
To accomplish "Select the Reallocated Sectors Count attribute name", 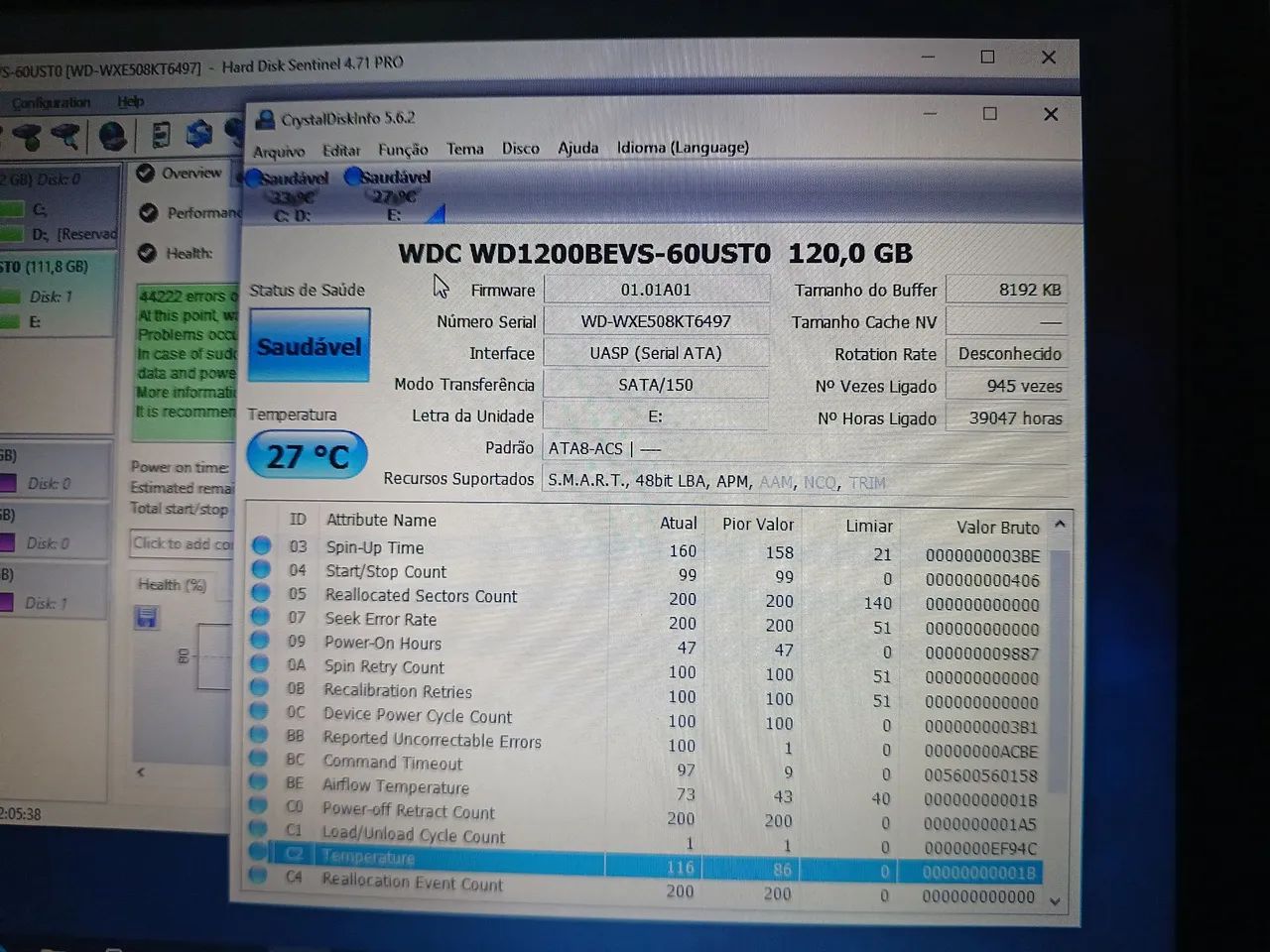I will click(x=421, y=596).
